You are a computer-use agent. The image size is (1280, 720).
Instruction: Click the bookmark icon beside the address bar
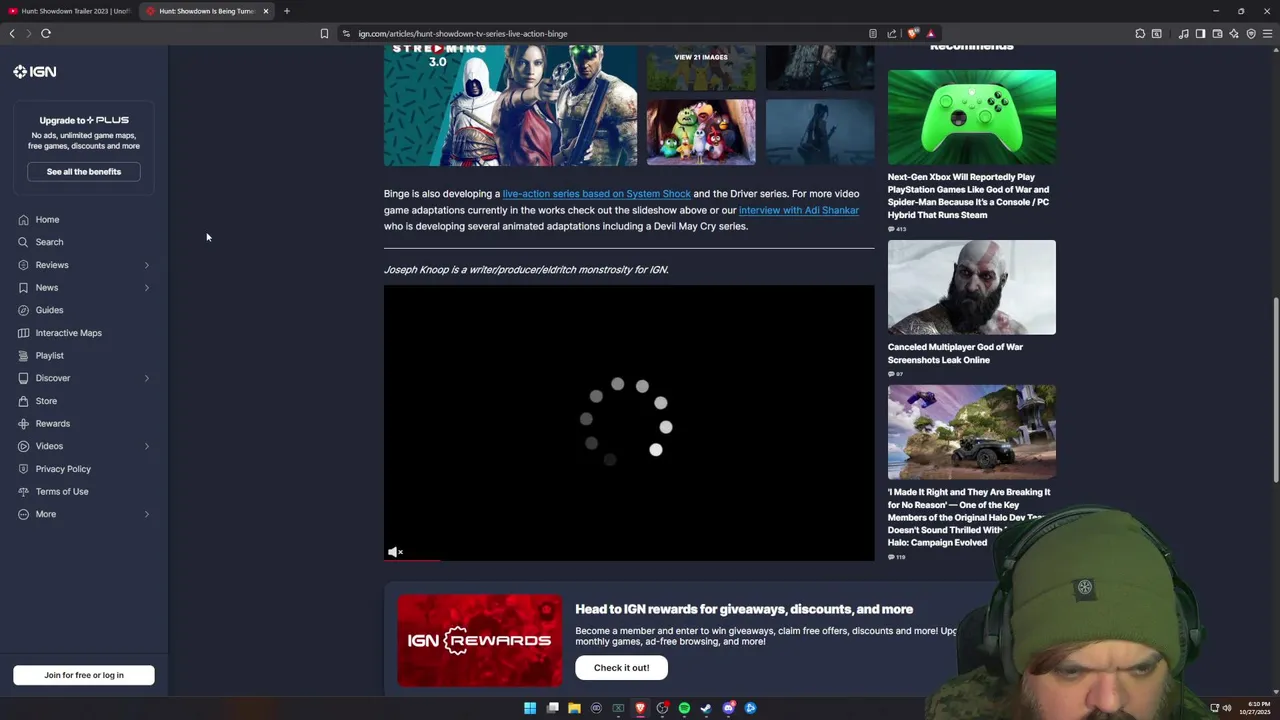click(324, 33)
